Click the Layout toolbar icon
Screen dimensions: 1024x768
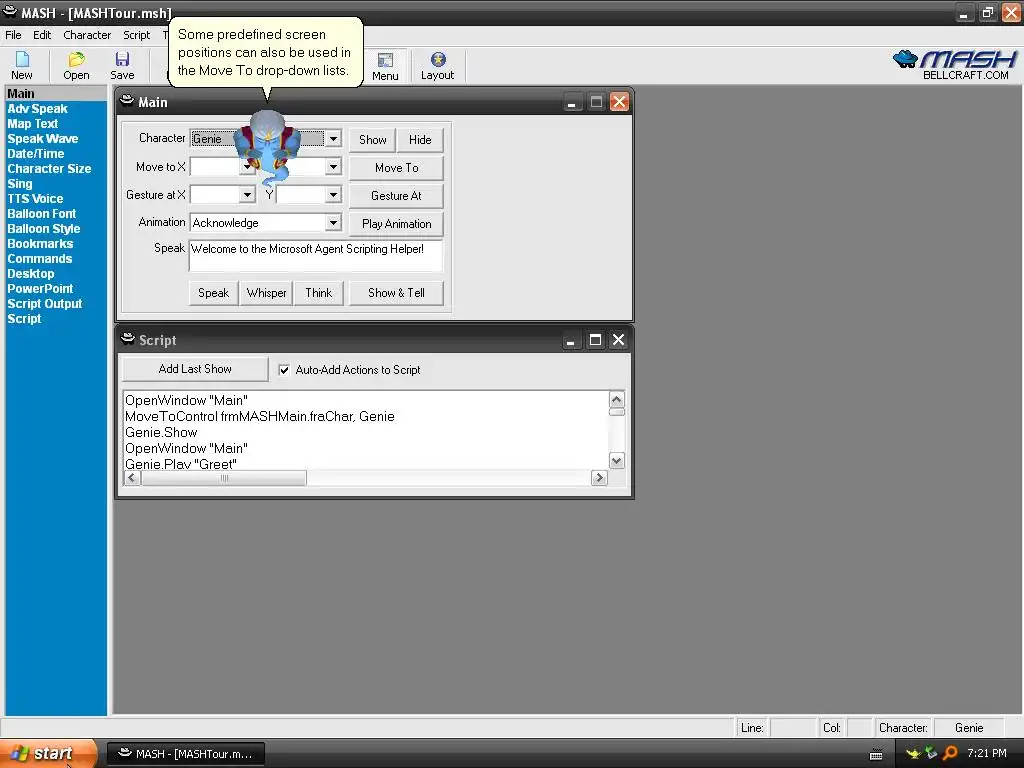coord(437,66)
